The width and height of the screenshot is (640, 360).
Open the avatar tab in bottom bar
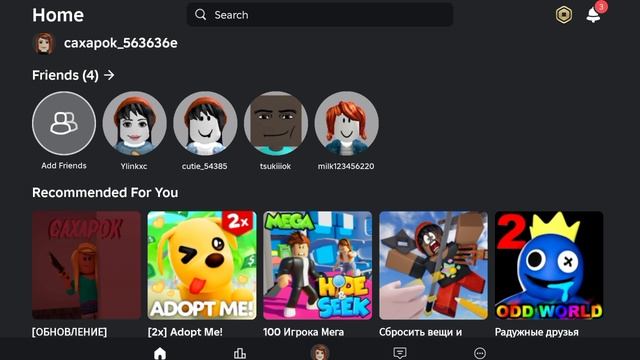point(320,352)
